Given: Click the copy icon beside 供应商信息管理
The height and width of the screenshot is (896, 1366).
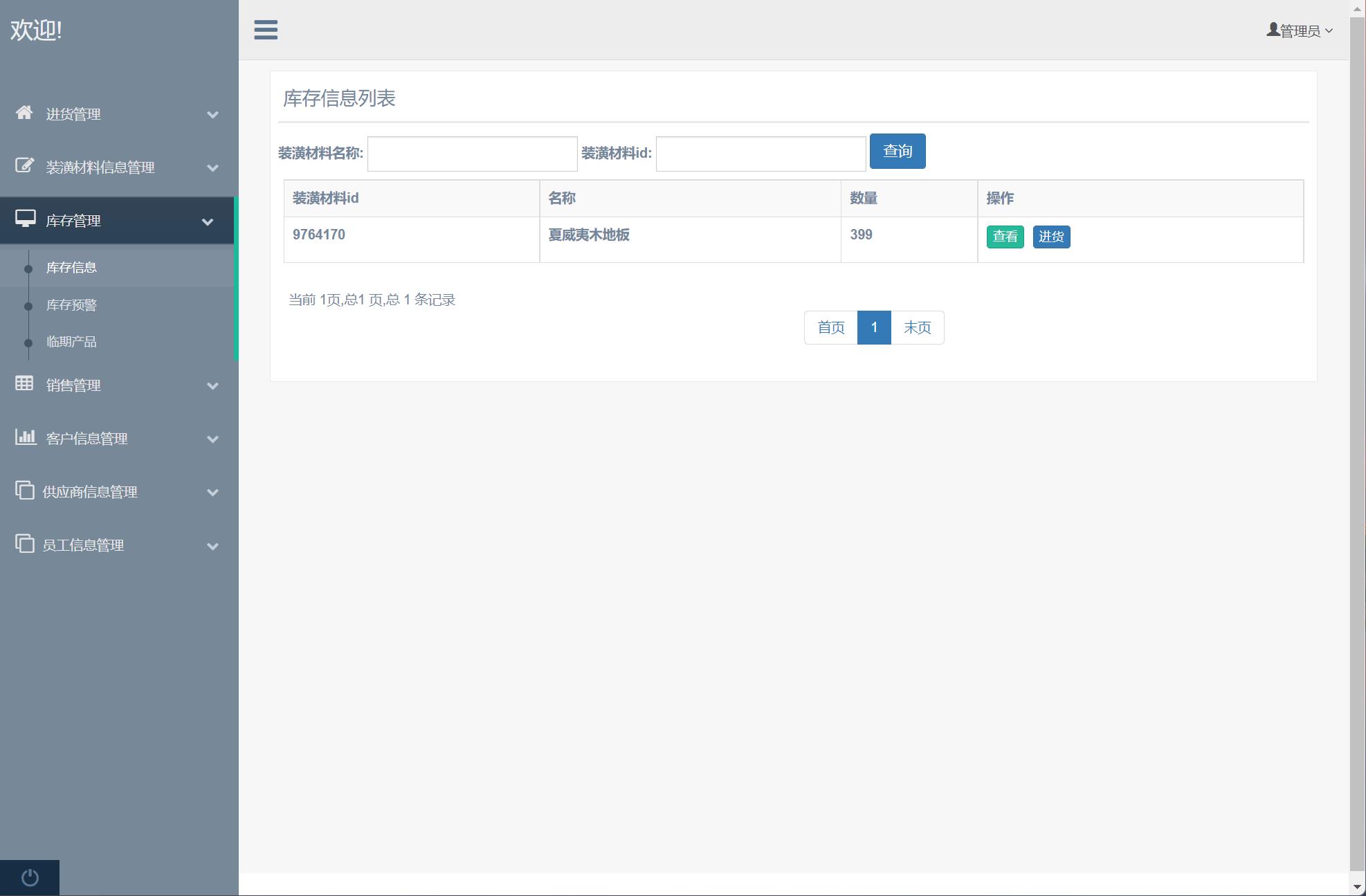Looking at the screenshot, I should coord(25,491).
